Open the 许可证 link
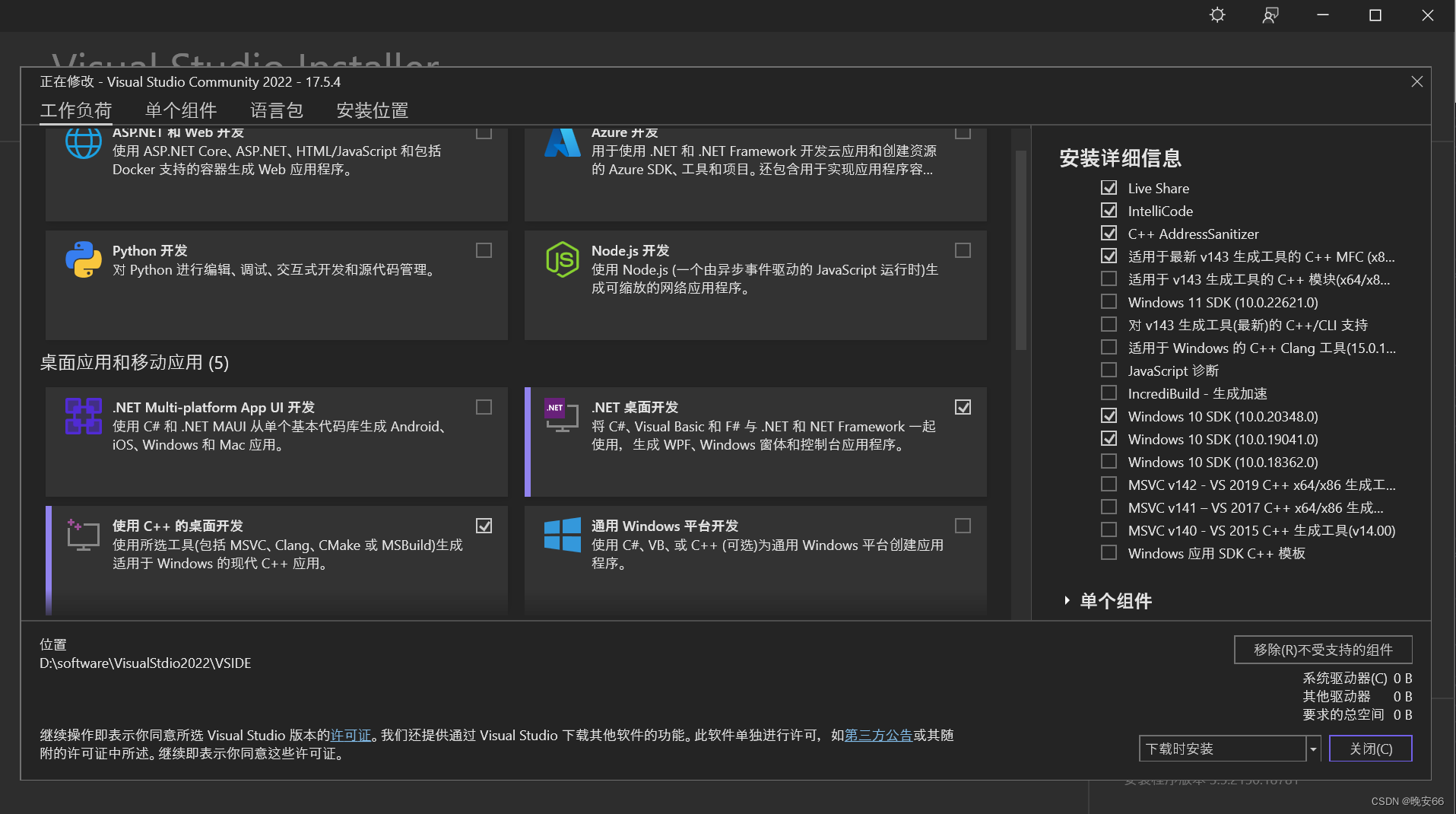The height and width of the screenshot is (814, 1456). [351, 735]
